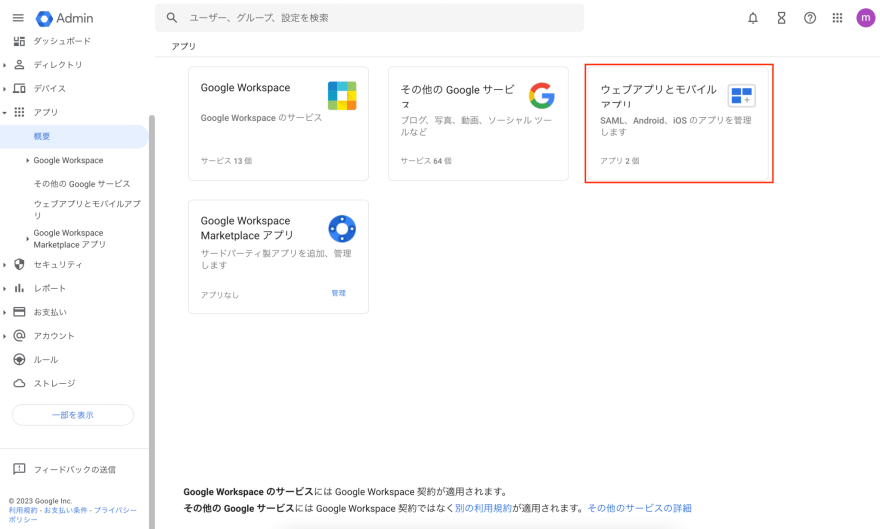Click the dashboard icon in sidebar

coord(19,41)
